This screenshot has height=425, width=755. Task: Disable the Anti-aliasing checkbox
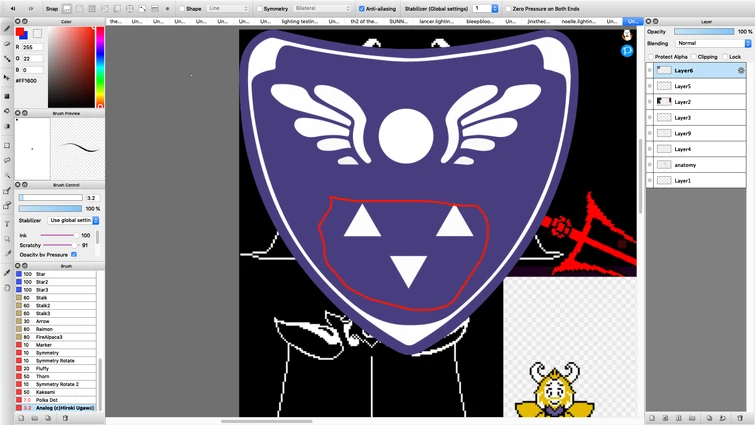coord(362,9)
